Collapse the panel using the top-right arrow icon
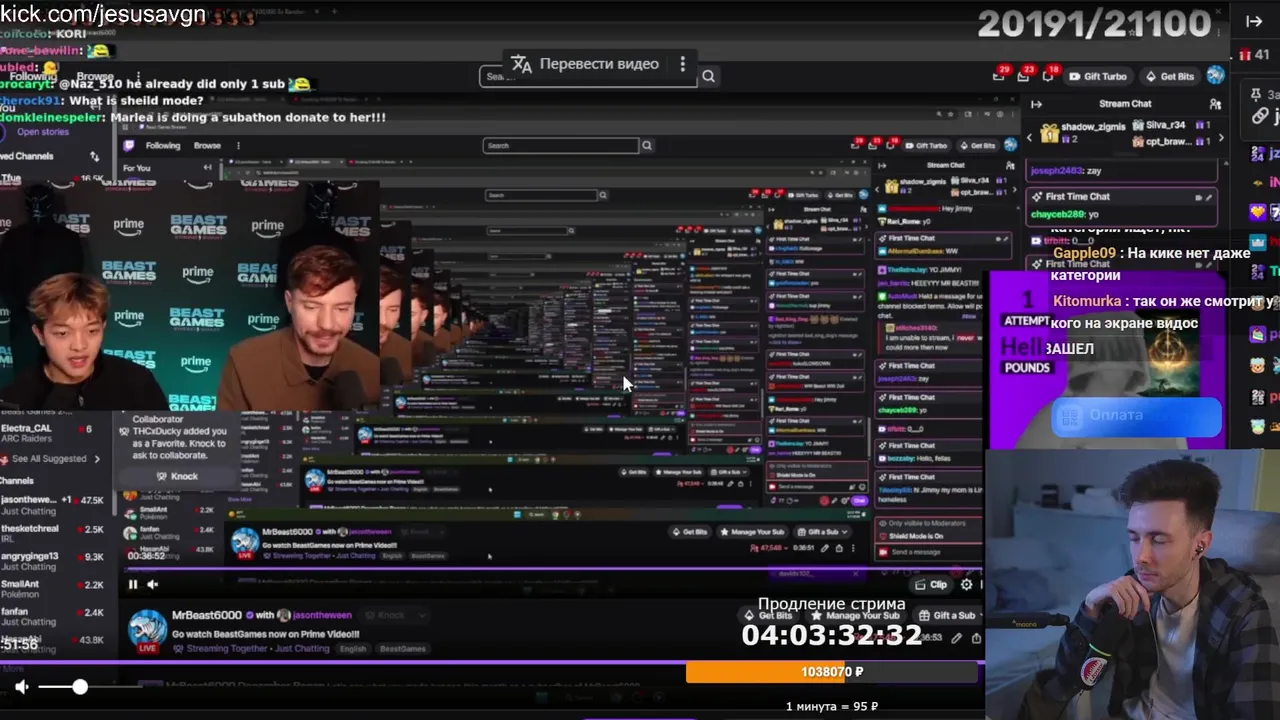The height and width of the screenshot is (720, 1280). tap(1254, 21)
